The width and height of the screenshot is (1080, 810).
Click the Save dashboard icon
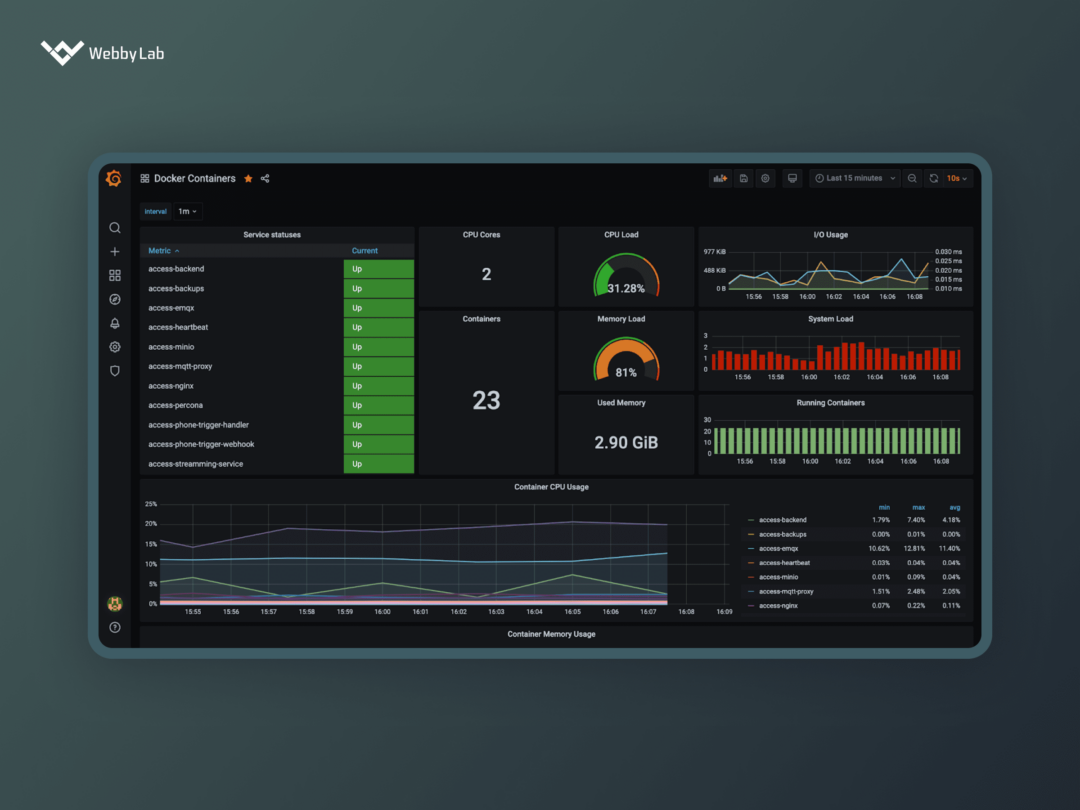coord(744,178)
